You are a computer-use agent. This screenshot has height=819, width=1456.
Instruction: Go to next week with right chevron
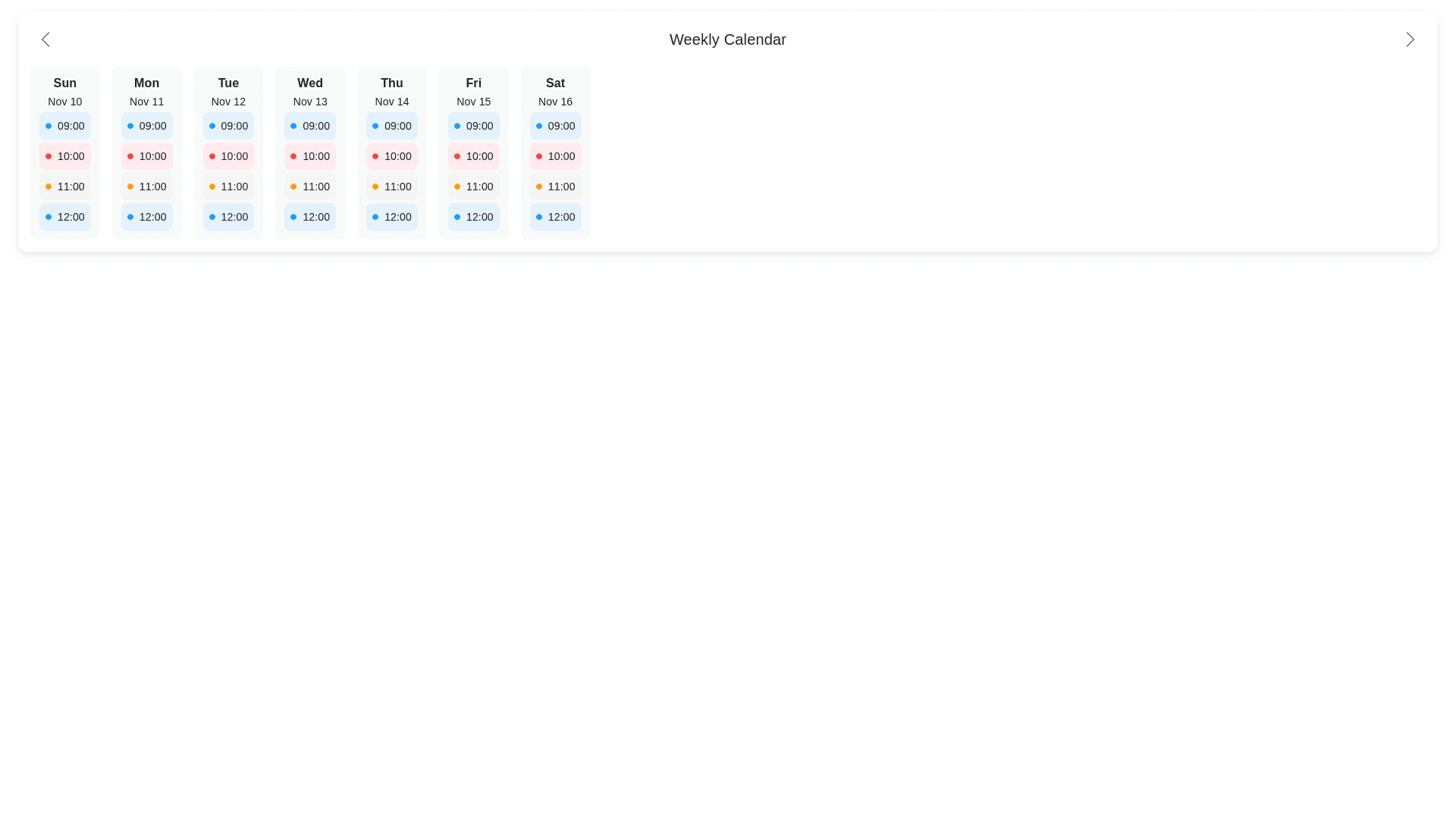(1409, 39)
